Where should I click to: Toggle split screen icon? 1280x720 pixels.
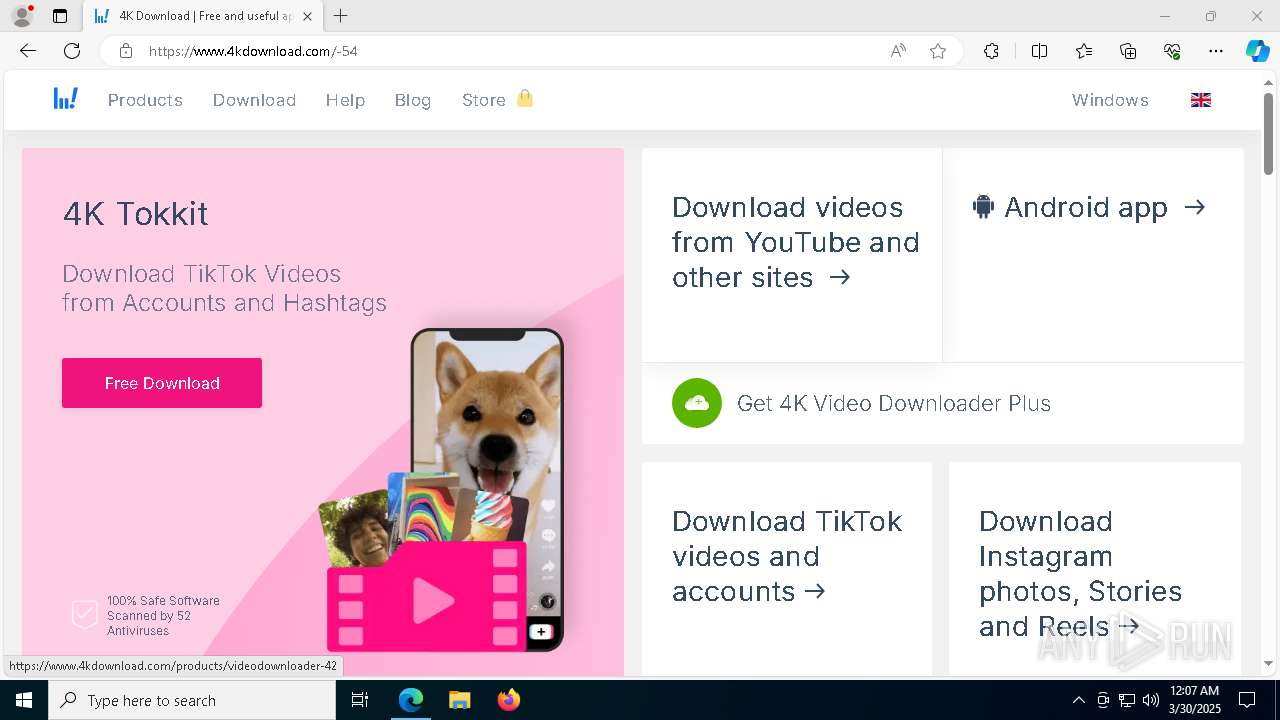1039,51
